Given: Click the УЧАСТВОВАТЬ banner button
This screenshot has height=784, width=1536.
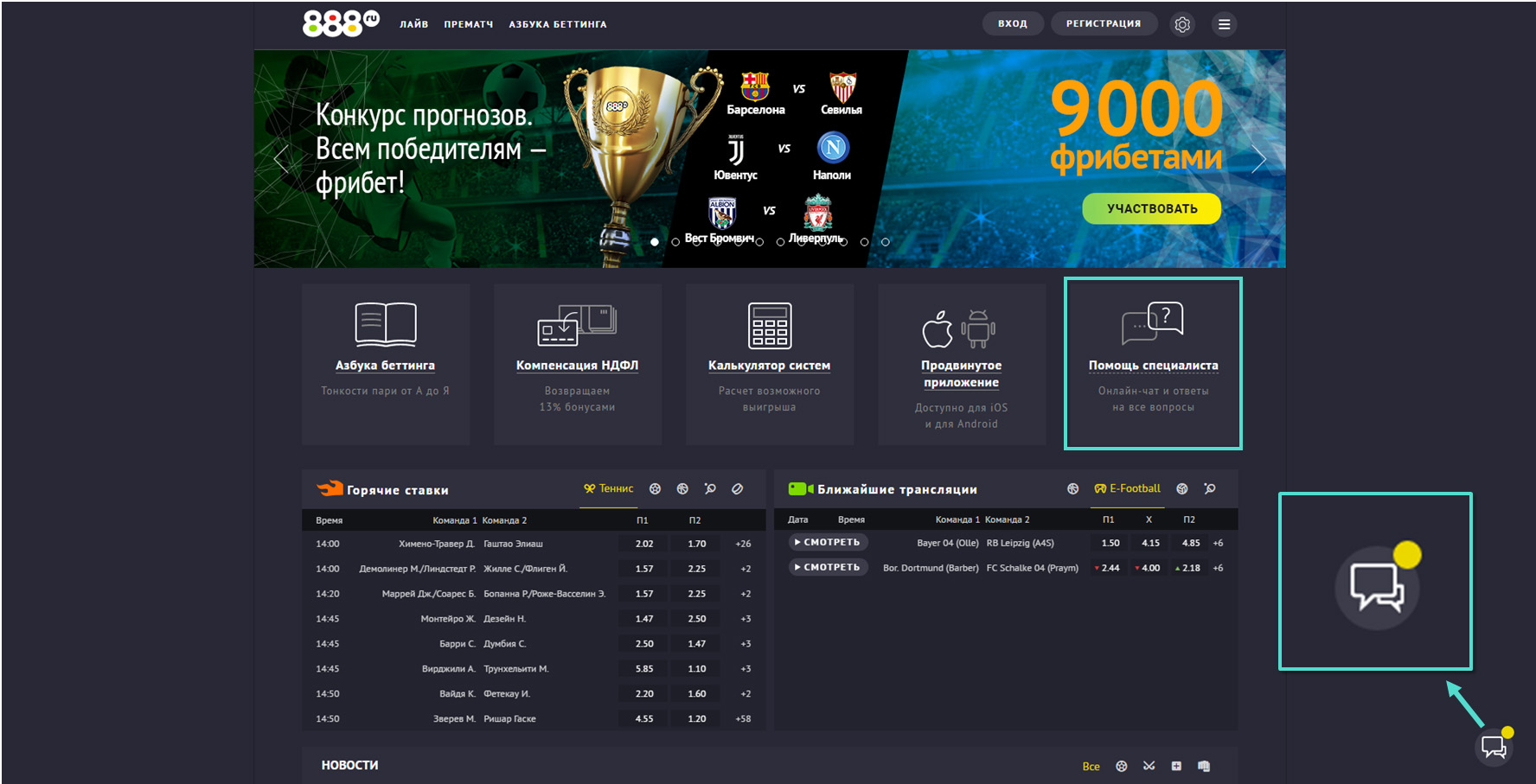Looking at the screenshot, I should [x=1152, y=208].
